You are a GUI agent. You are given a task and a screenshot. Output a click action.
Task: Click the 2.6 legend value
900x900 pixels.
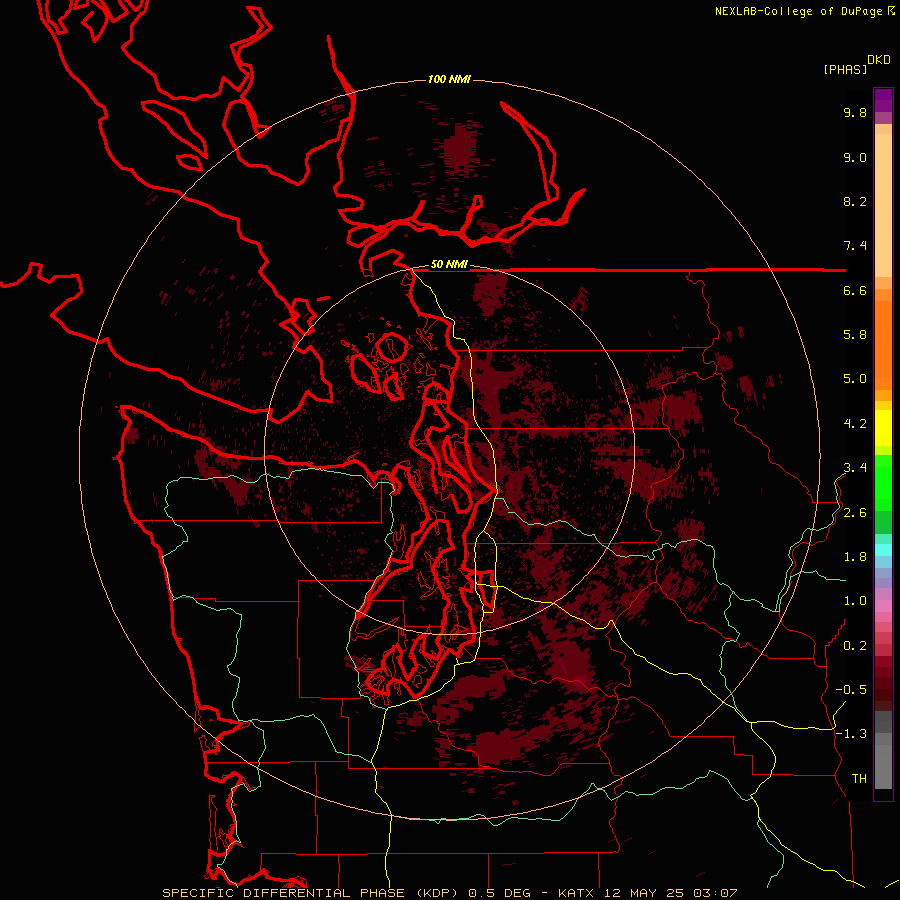coord(855,513)
